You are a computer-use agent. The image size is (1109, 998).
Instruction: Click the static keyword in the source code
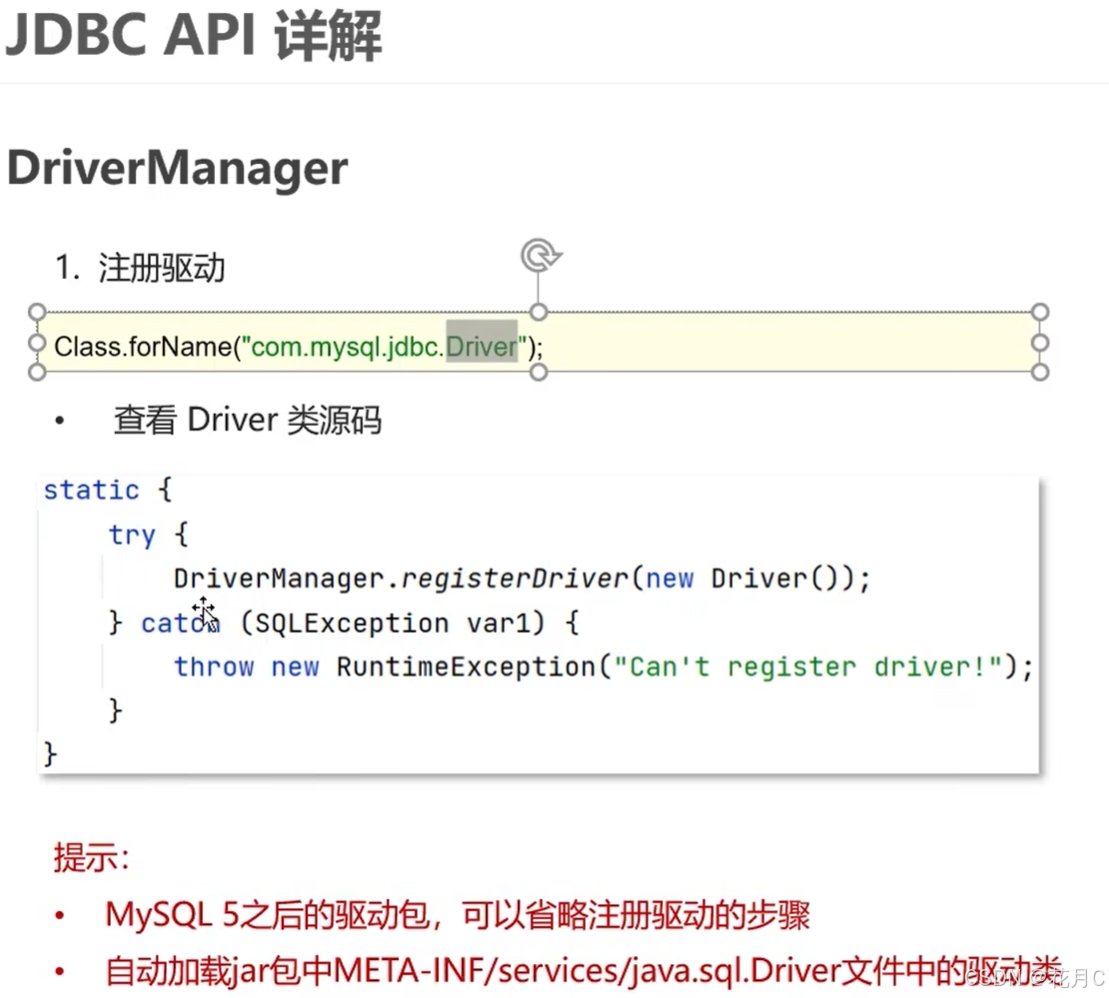click(x=90, y=490)
